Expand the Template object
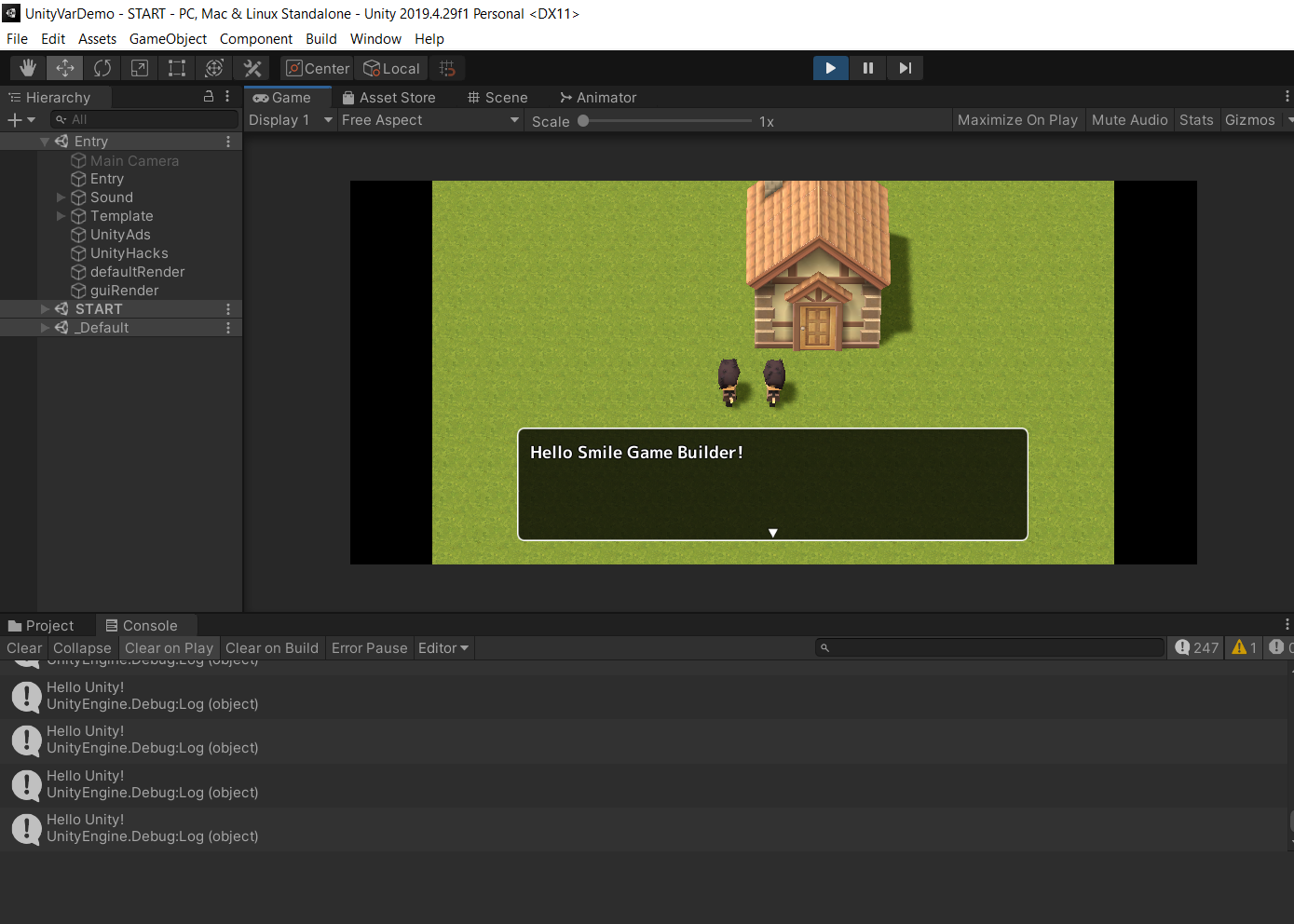The image size is (1294, 924). coord(61,216)
